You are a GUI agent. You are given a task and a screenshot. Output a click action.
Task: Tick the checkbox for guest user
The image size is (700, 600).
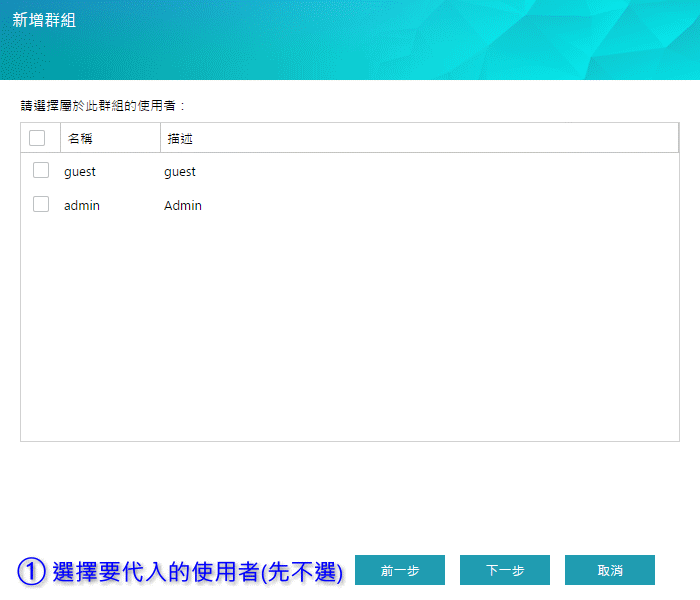[x=41, y=171]
